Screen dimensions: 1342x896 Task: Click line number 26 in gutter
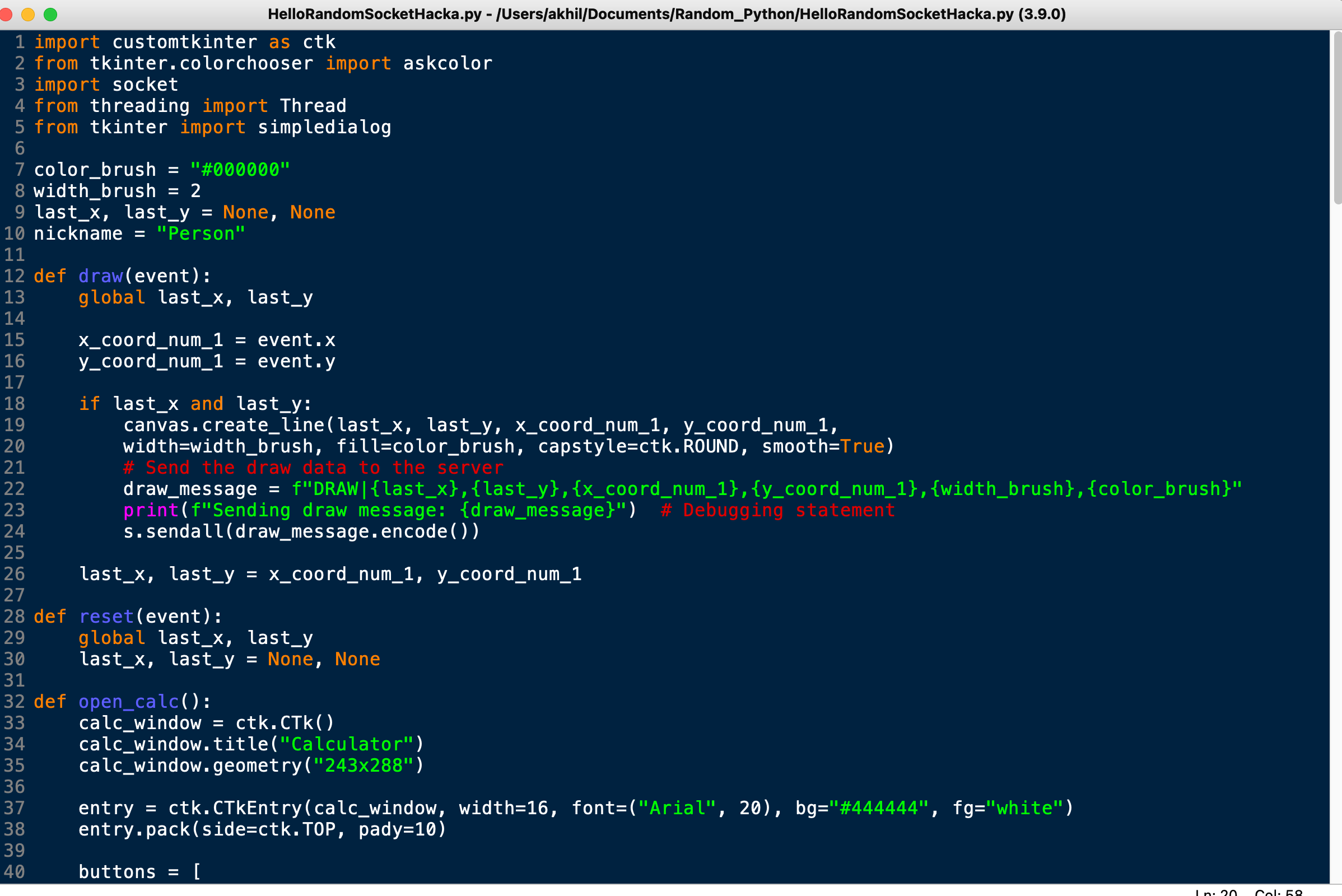15,575
